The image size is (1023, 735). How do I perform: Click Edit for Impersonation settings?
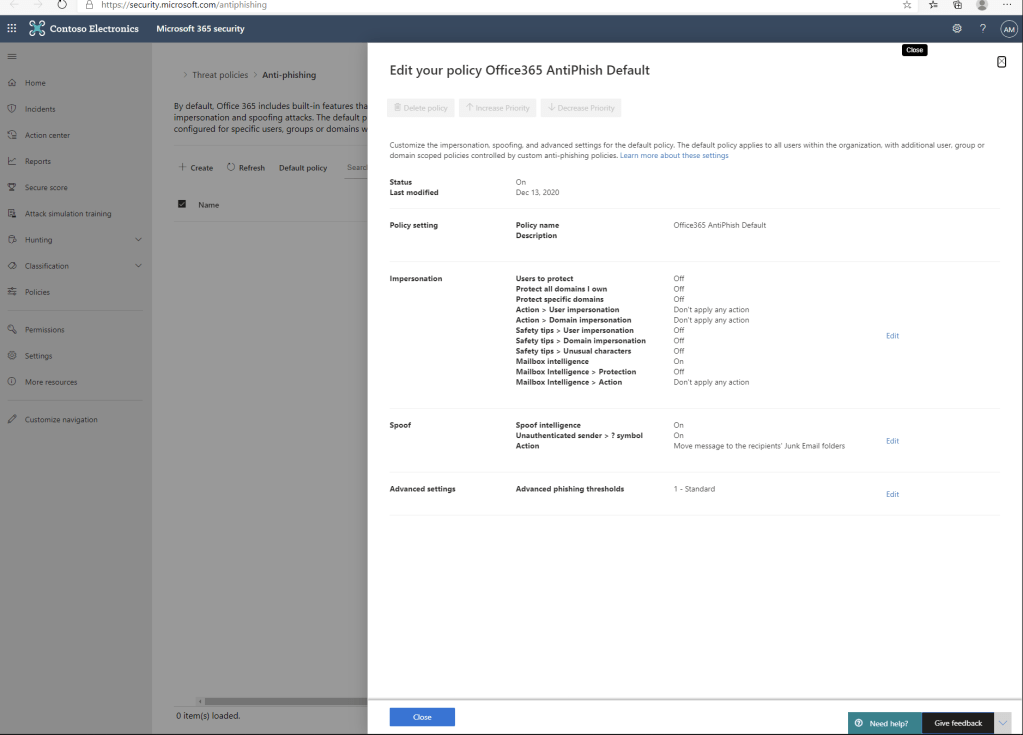click(x=892, y=336)
